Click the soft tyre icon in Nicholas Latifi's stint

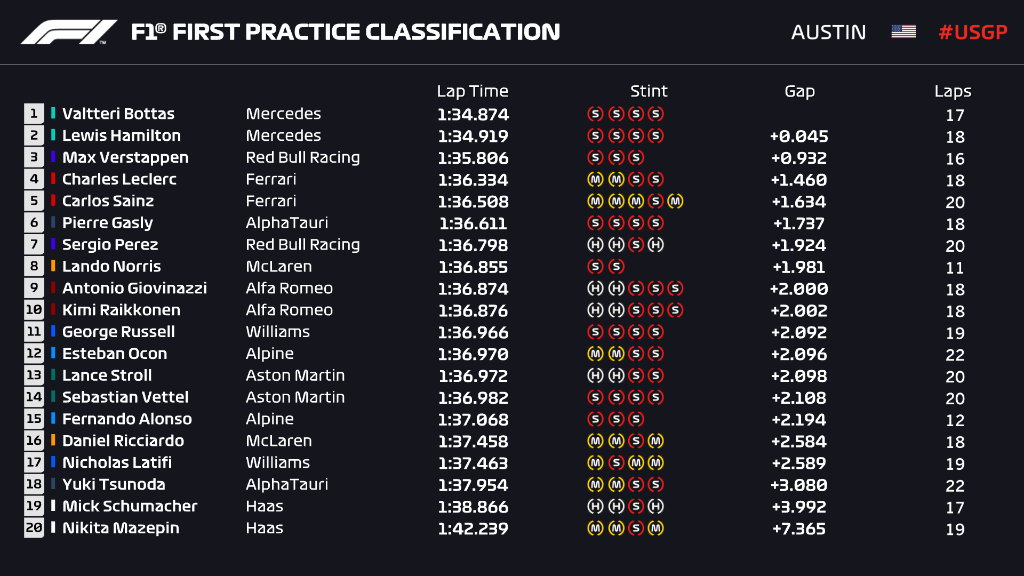[x=615, y=463]
